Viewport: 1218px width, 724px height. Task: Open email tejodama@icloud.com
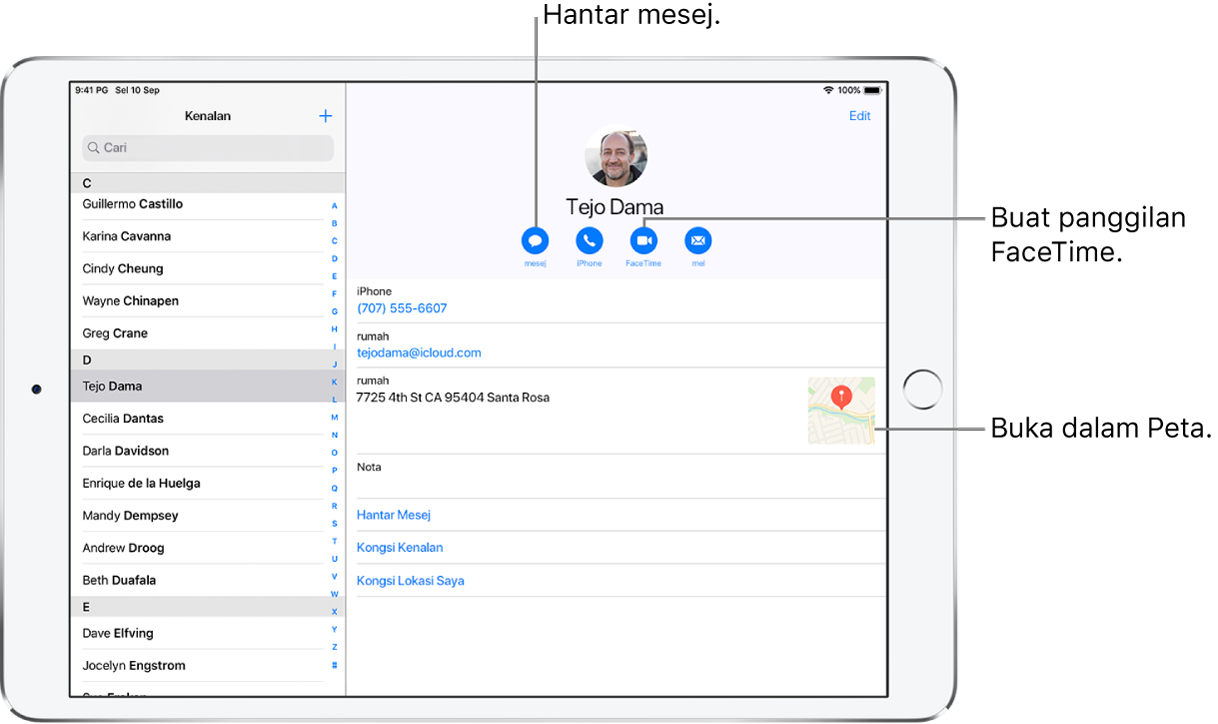[x=419, y=353]
